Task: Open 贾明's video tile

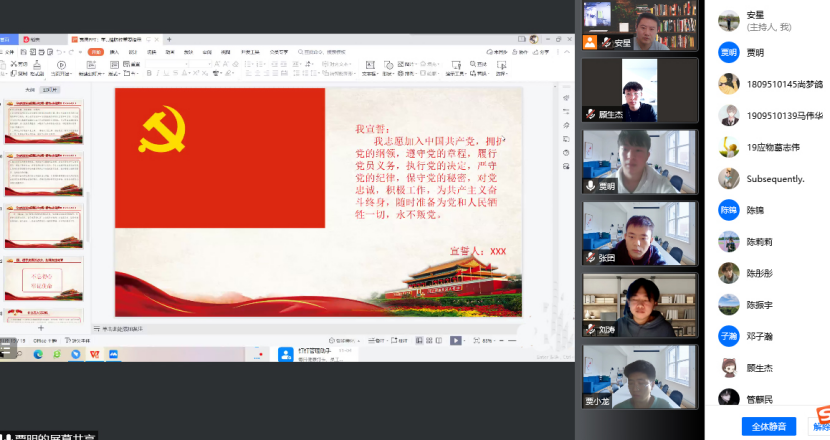Action: coord(640,161)
